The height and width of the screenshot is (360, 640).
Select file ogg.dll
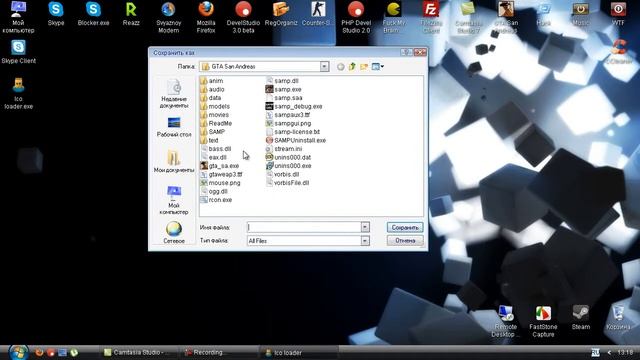[x=214, y=191]
